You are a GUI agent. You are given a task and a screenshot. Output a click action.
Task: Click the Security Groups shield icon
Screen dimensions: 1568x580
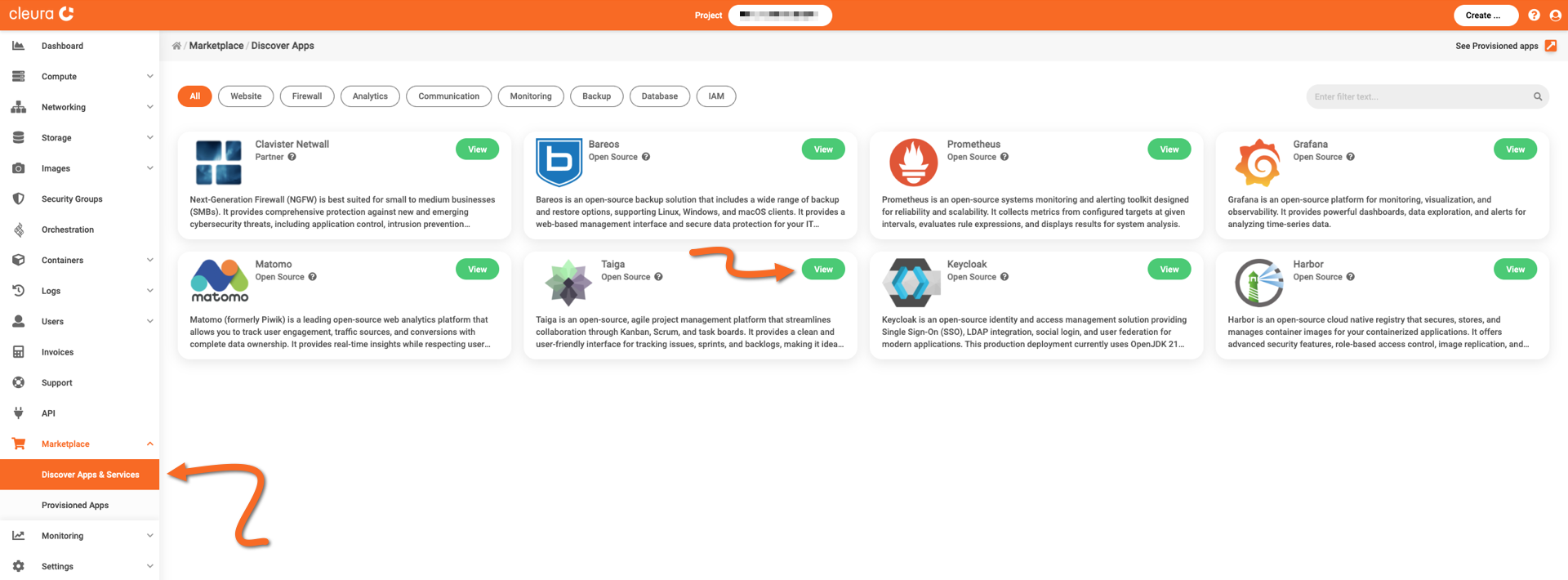coord(19,199)
